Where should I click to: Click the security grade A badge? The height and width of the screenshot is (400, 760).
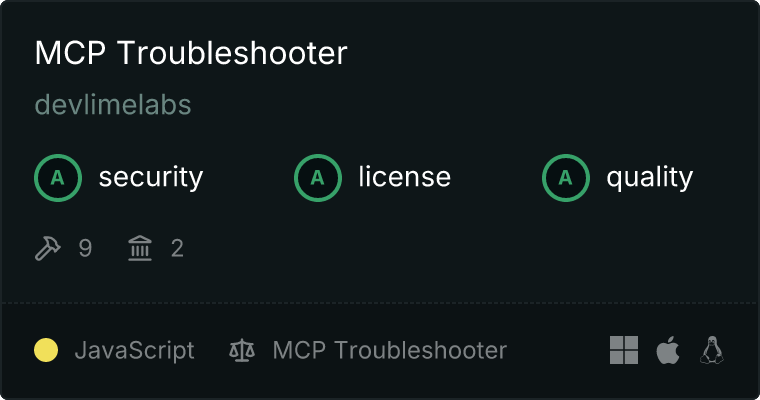click(x=58, y=178)
